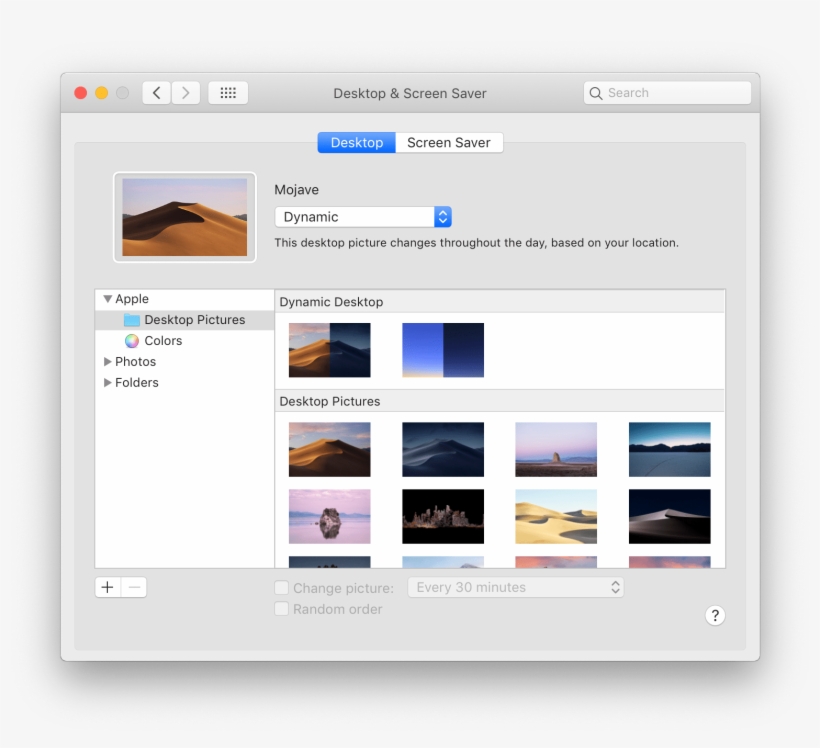Viewport: 820px width, 748px height.
Task: Click the search magnifying glass icon
Action: click(x=597, y=92)
